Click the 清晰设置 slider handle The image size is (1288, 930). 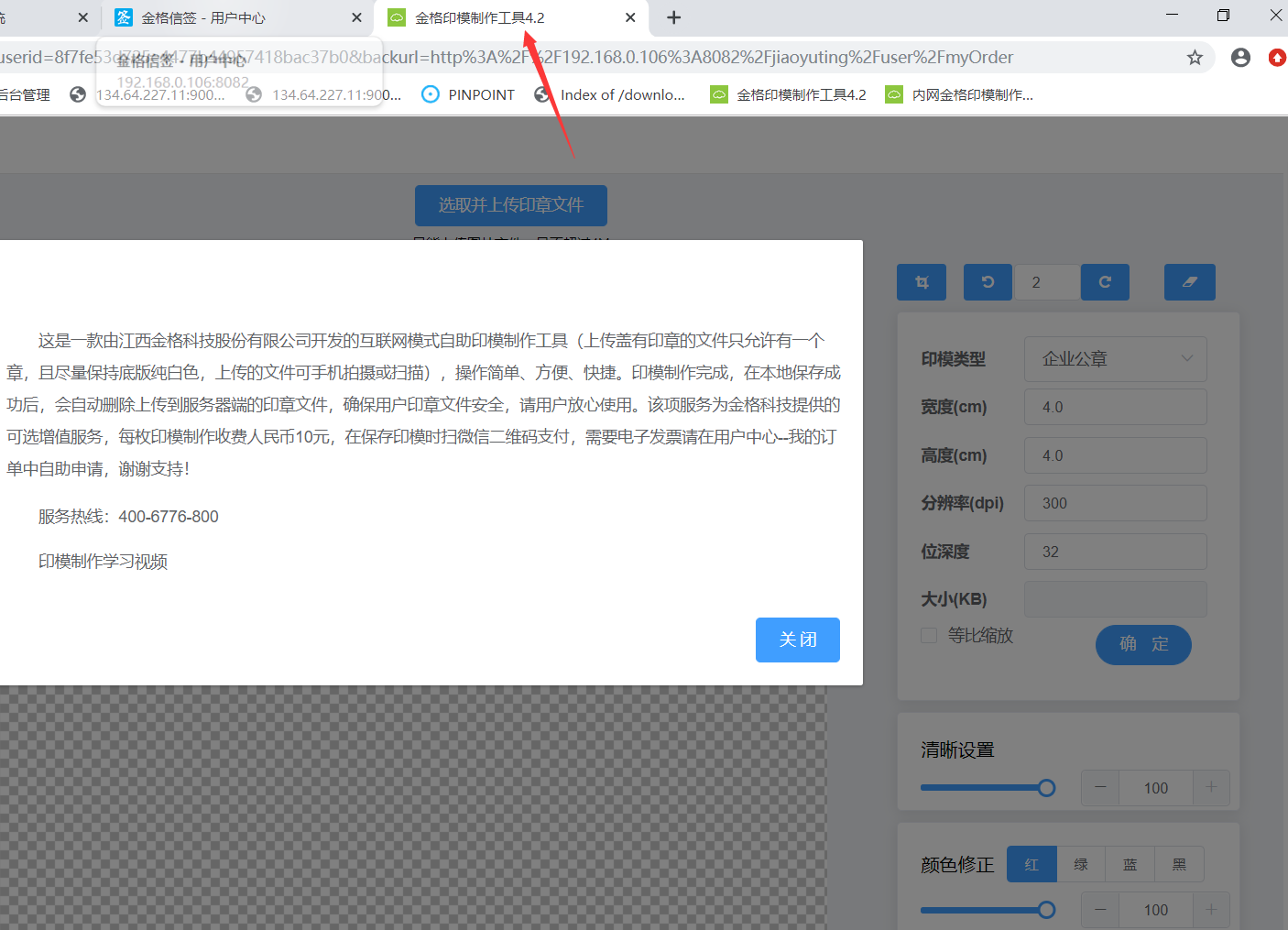(x=1046, y=788)
